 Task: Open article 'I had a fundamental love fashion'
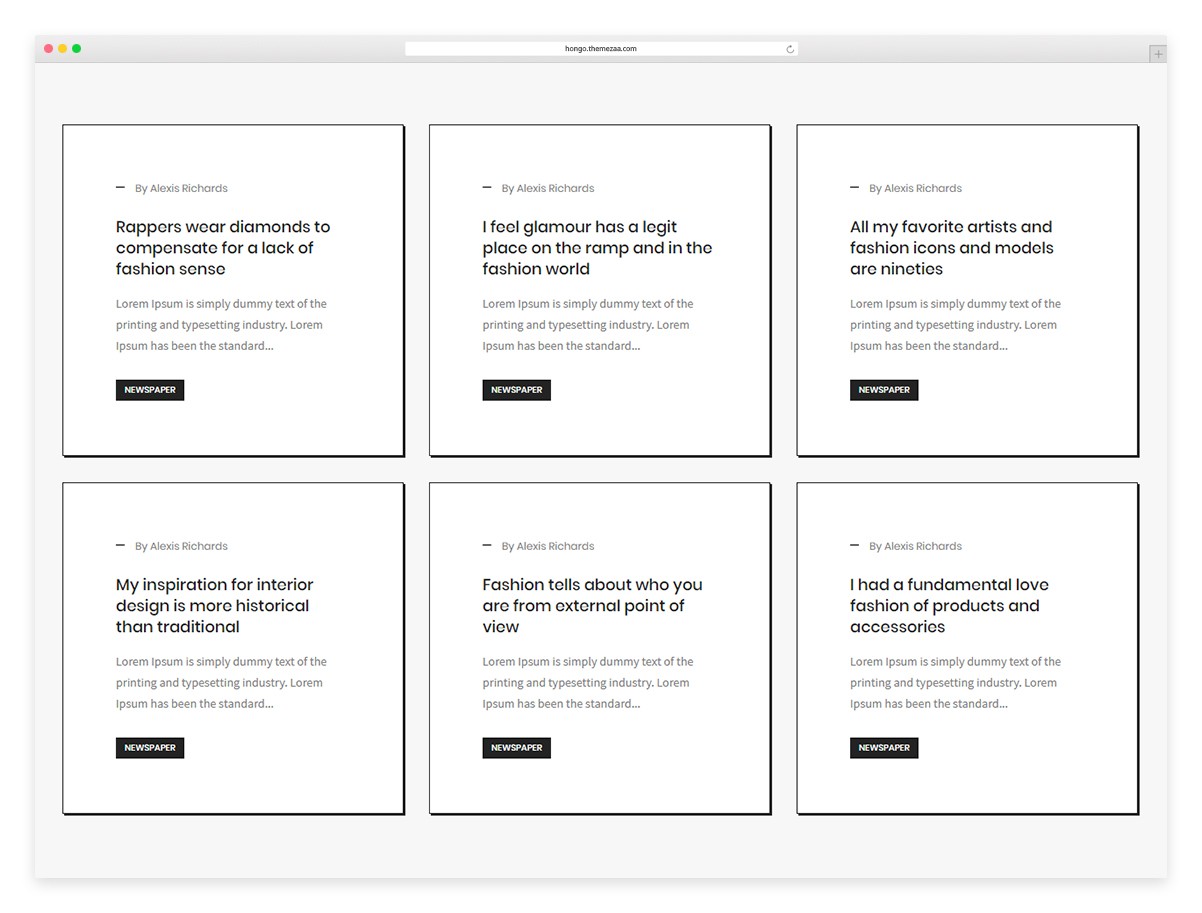pos(949,606)
